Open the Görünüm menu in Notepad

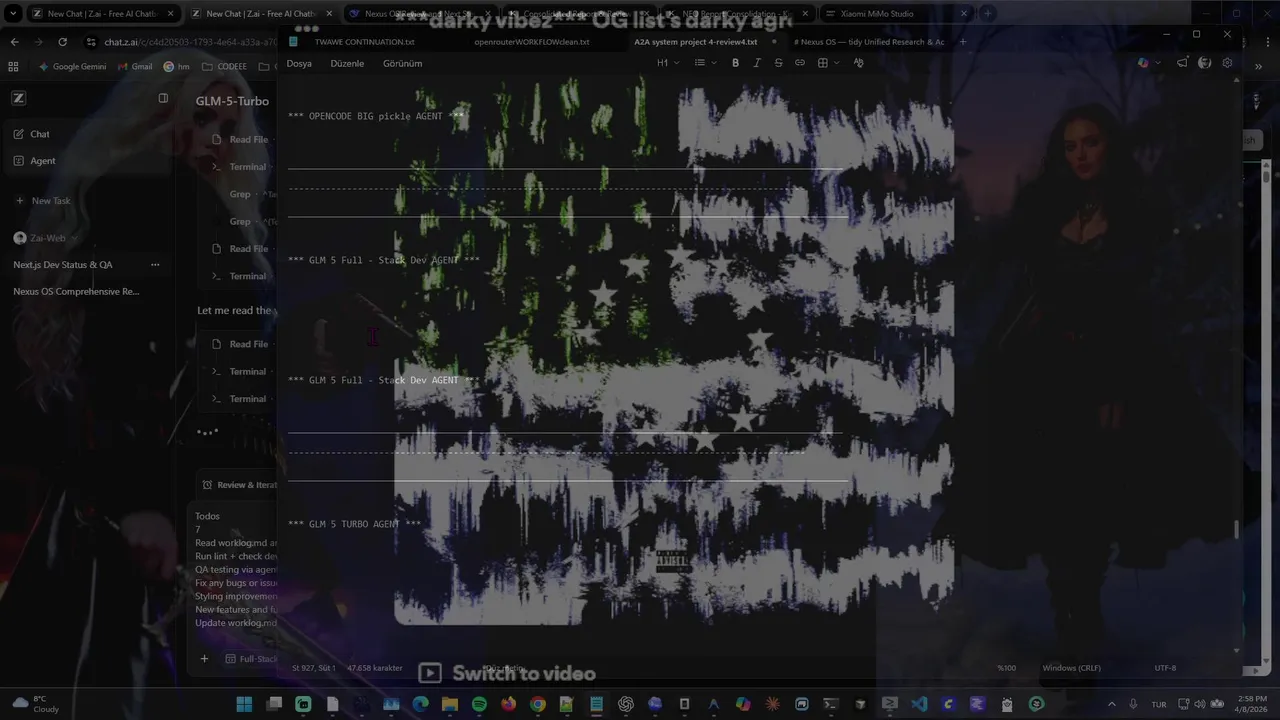point(403,63)
